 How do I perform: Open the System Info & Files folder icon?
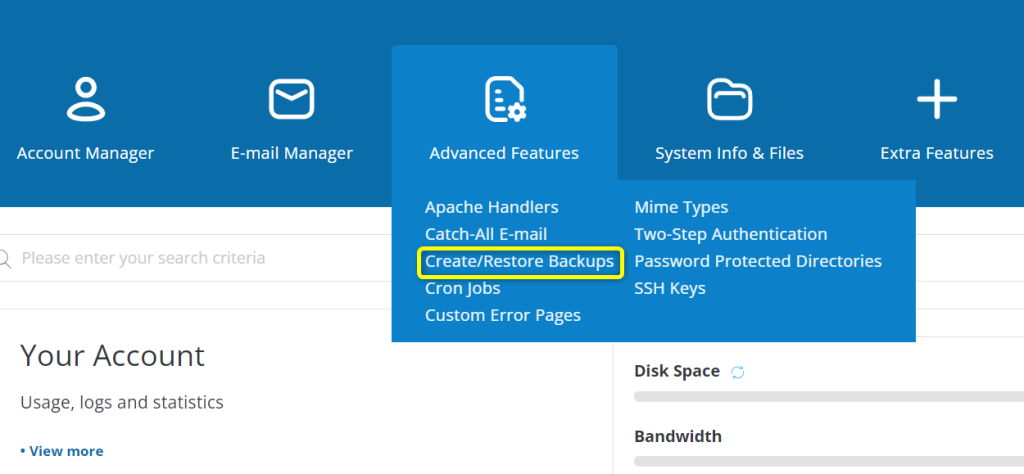(729, 99)
